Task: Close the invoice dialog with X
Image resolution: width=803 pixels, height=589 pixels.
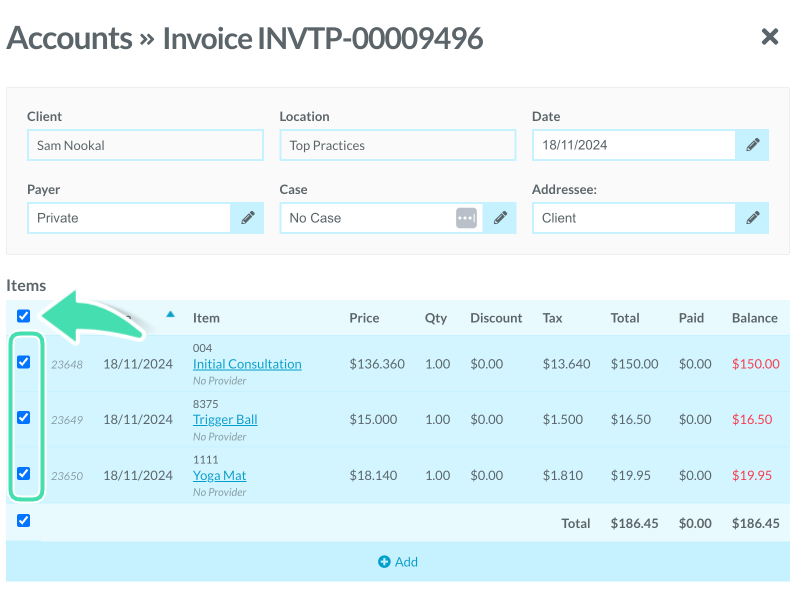Action: pos(770,37)
